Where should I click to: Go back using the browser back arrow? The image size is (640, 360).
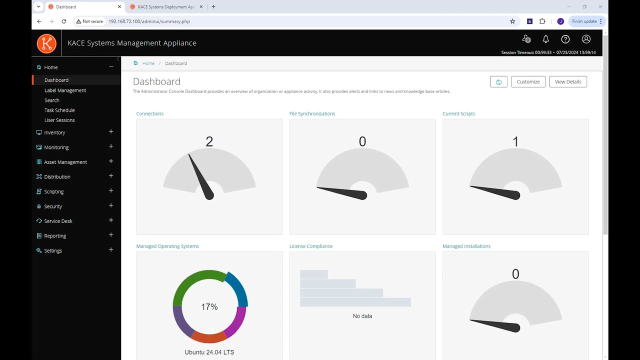click(x=39, y=21)
